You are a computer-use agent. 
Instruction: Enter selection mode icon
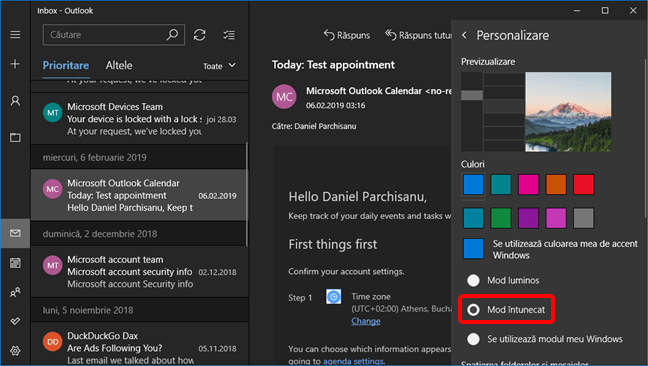(x=229, y=35)
